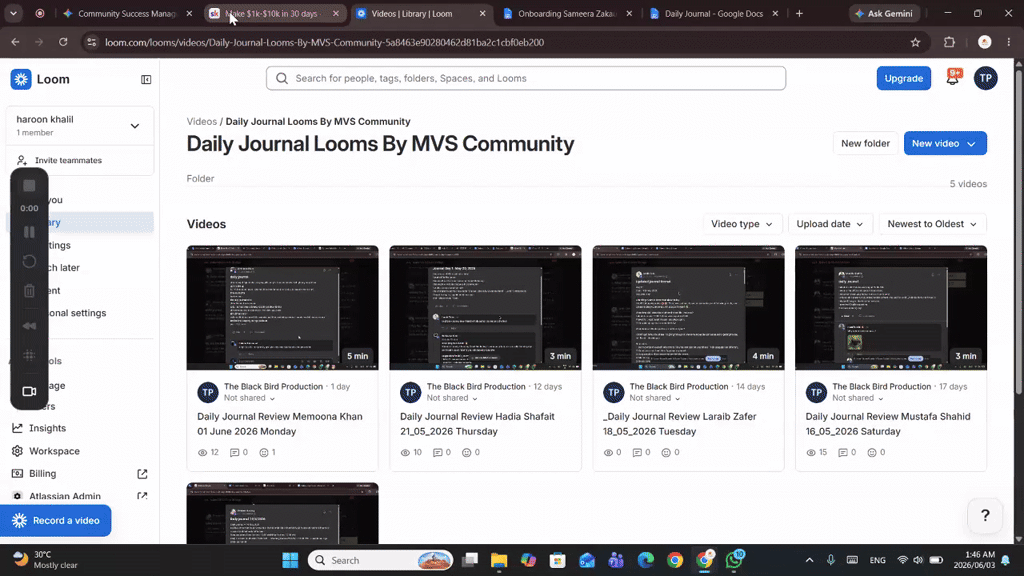
Task: Open the Upload date filter dropdown
Action: (829, 224)
